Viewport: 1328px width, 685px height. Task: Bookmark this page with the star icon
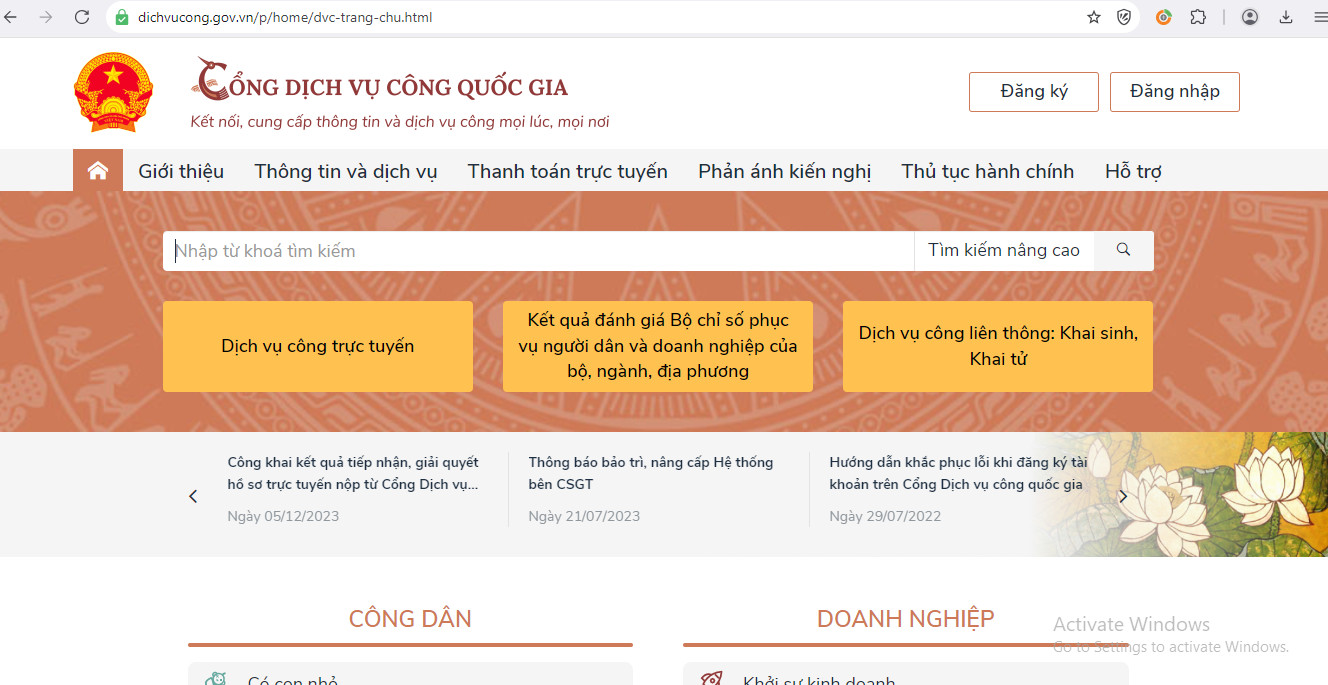[x=1094, y=17]
